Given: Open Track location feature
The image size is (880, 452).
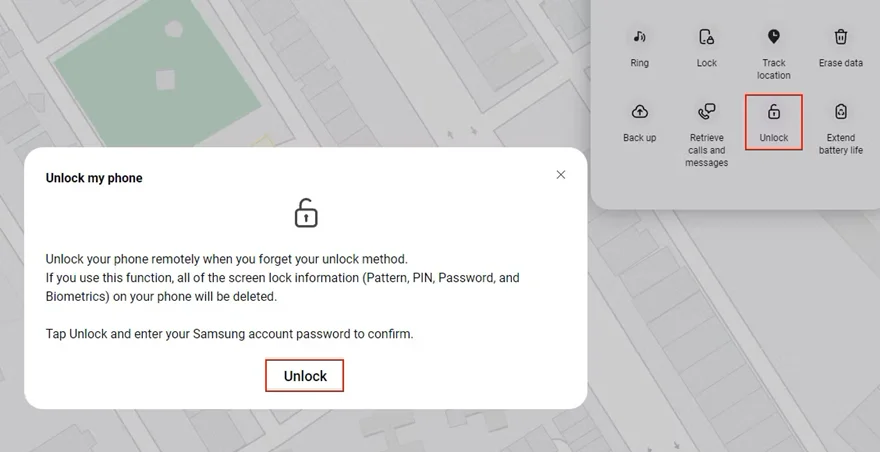Looking at the screenshot, I should pyautogui.click(x=773, y=37).
